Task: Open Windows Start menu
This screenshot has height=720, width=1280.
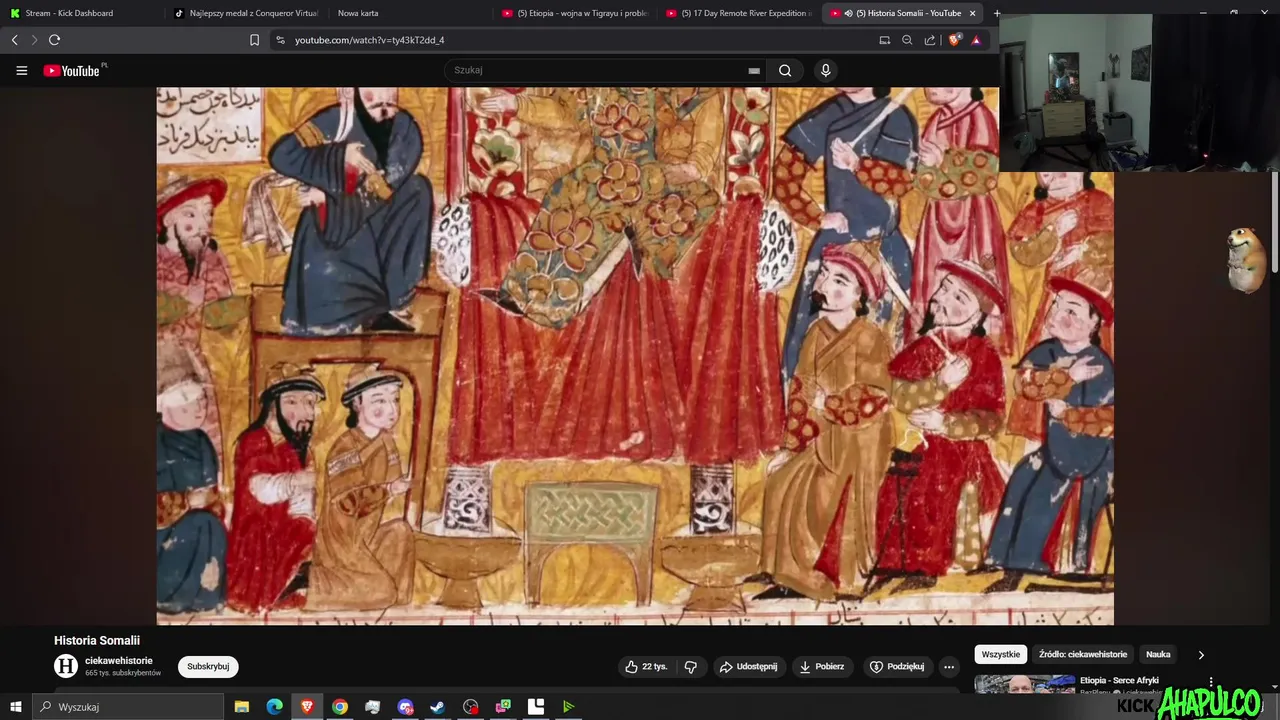Action: point(15,707)
